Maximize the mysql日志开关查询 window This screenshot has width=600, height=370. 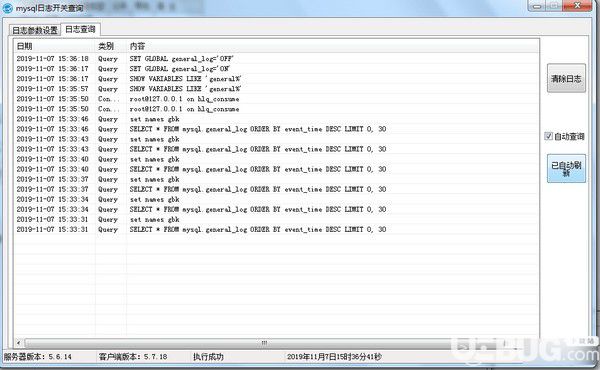point(554,6)
